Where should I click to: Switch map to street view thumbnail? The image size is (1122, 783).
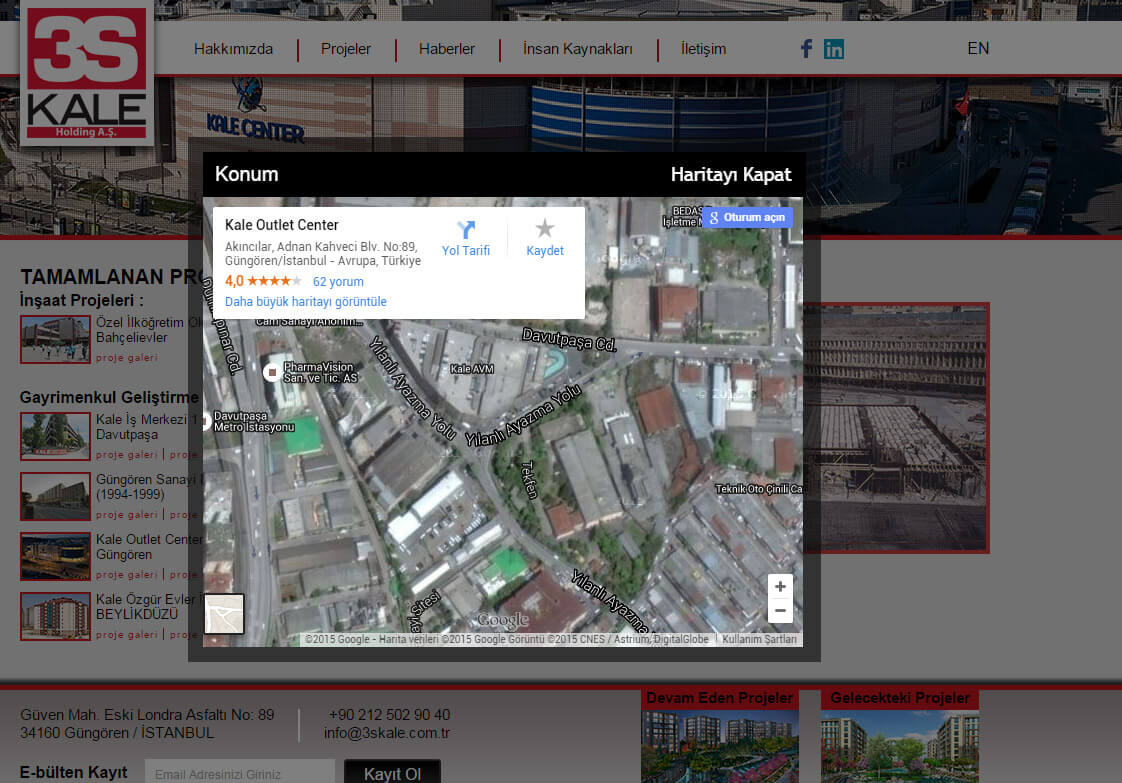coord(224,614)
